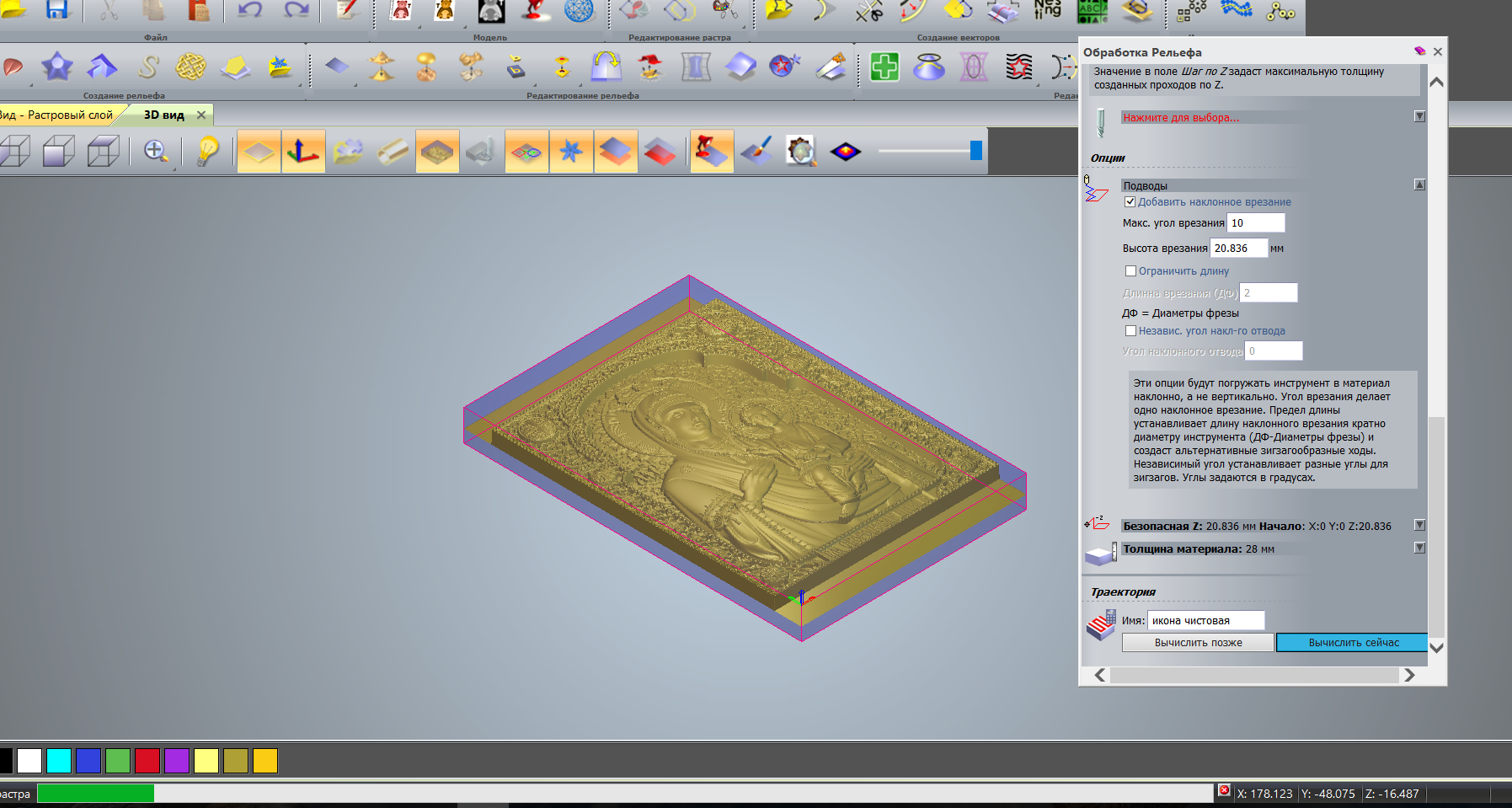1512x808 pixels.
Task: Click the 'Высота врезания' value field
Action: [x=1239, y=249]
